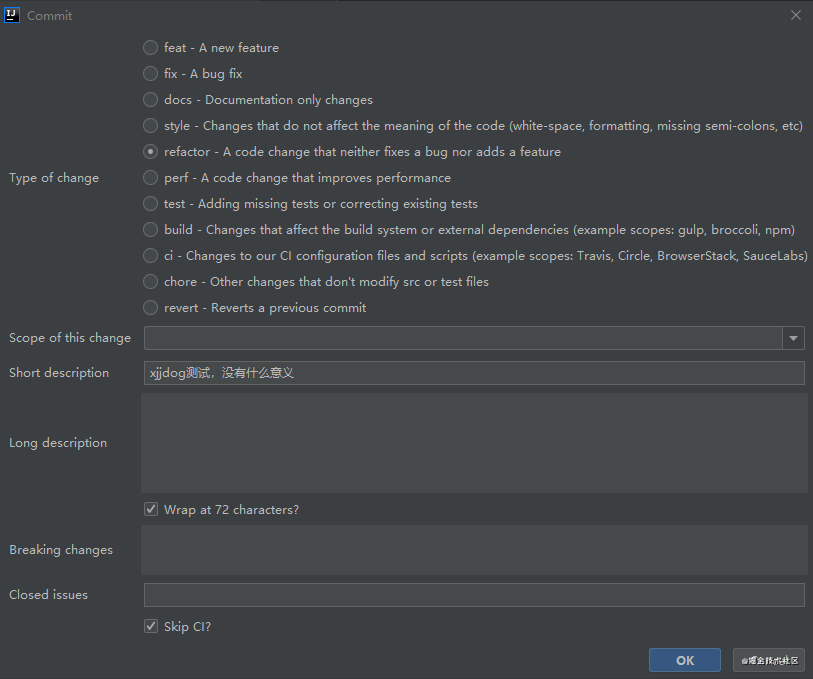This screenshot has height=679, width=813.
Task: Disable the Skip CI checkbox
Action: 151,627
